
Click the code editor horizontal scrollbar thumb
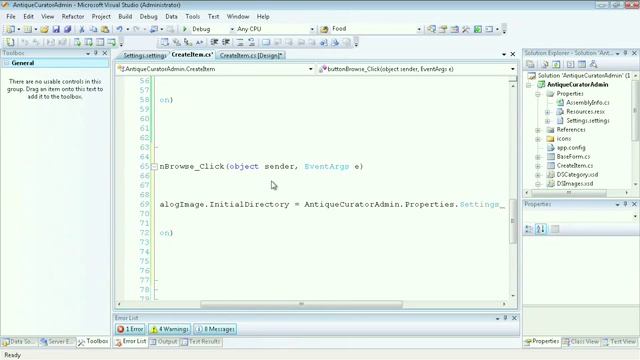point(301,304)
